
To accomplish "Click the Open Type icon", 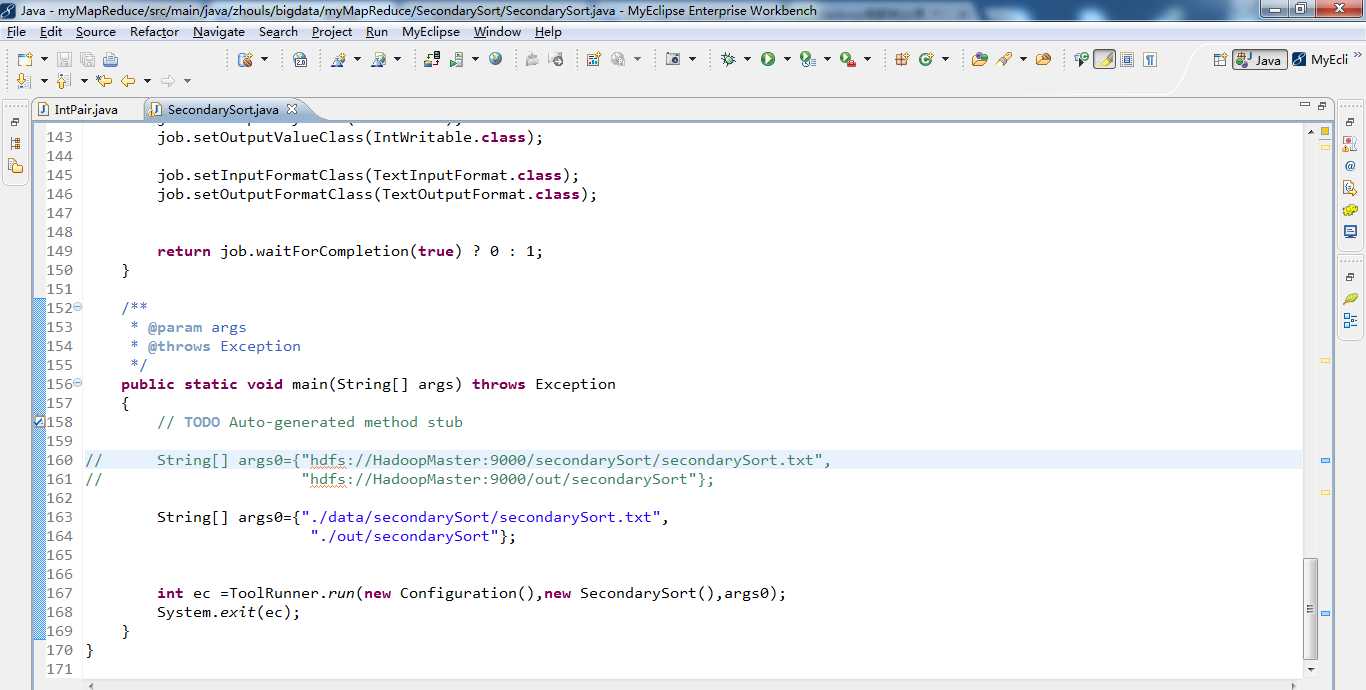I will click(x=979, y=59).
